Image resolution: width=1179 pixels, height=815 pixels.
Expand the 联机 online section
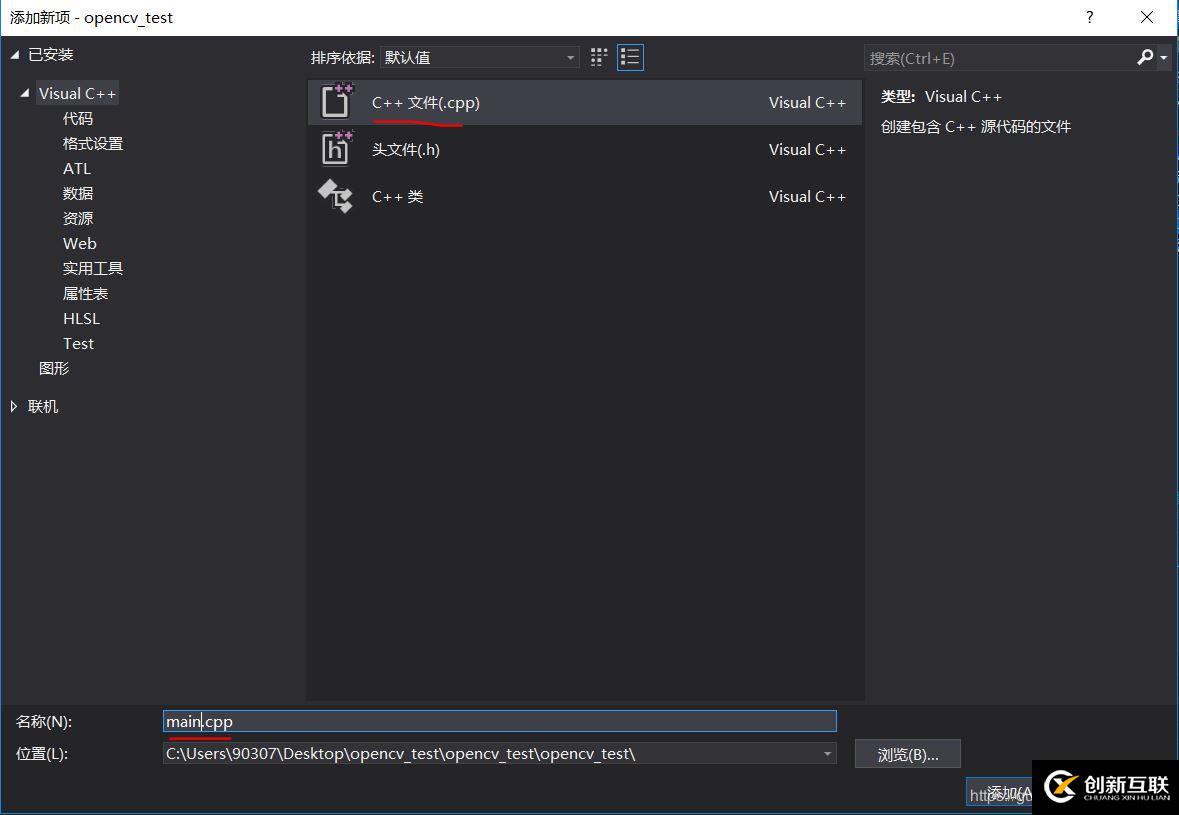[x=14, y=406]
